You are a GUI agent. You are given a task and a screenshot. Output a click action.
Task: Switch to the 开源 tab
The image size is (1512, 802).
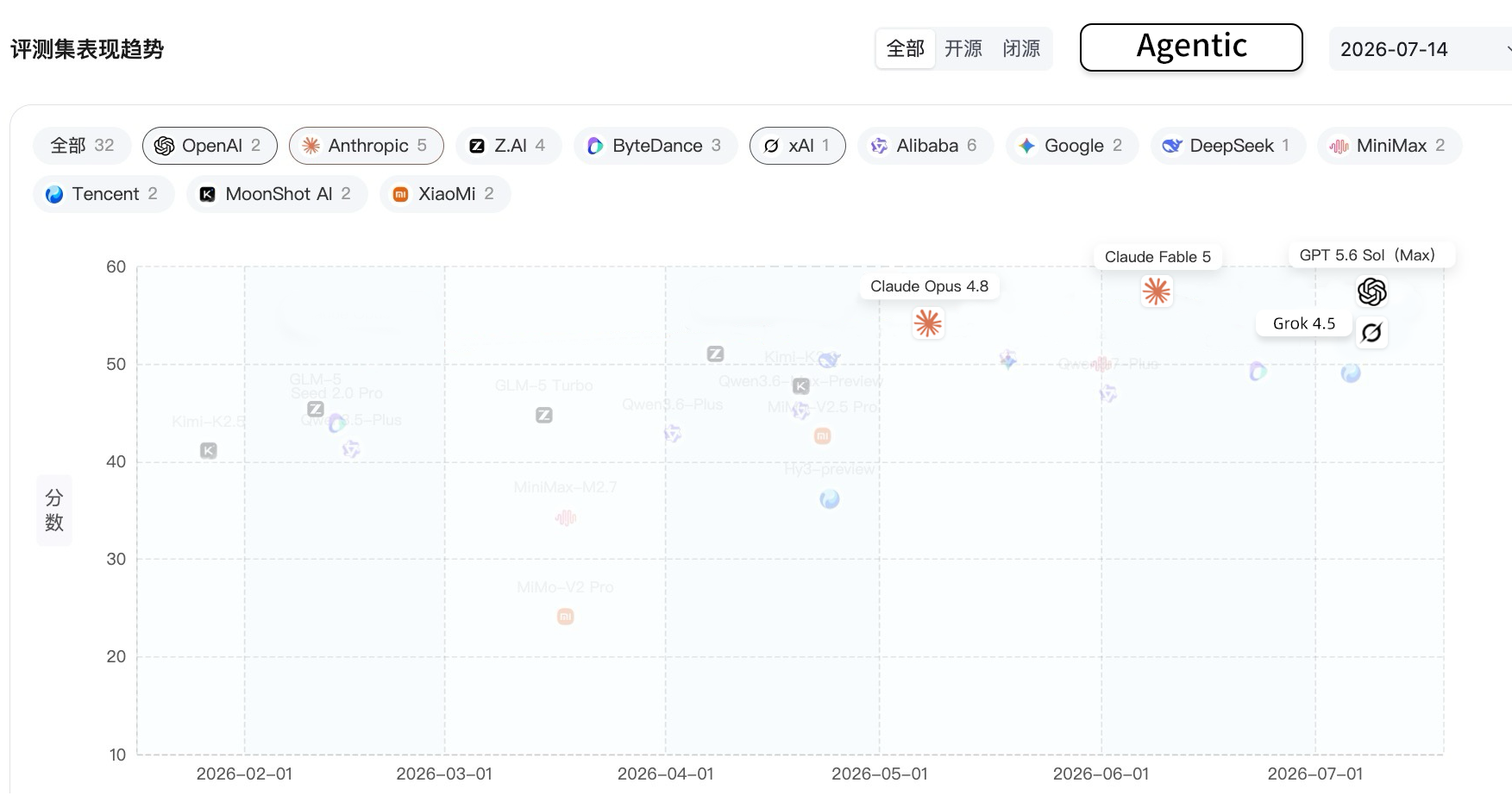(x=963, y=48)
